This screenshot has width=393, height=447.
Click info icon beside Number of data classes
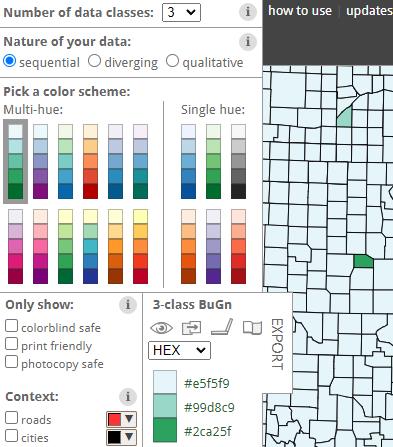coord(248,12)
